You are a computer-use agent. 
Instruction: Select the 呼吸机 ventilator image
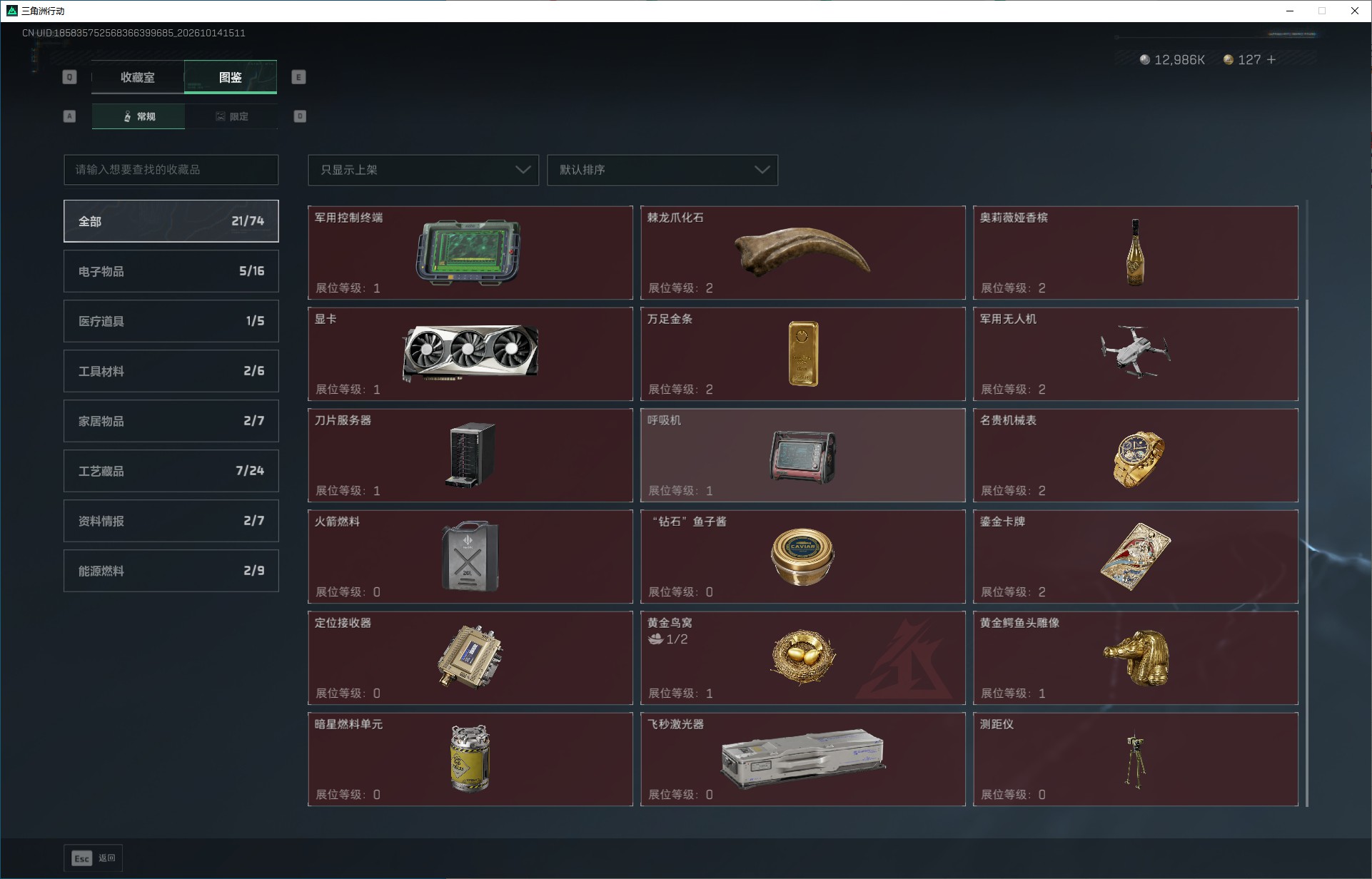point(803,457)
